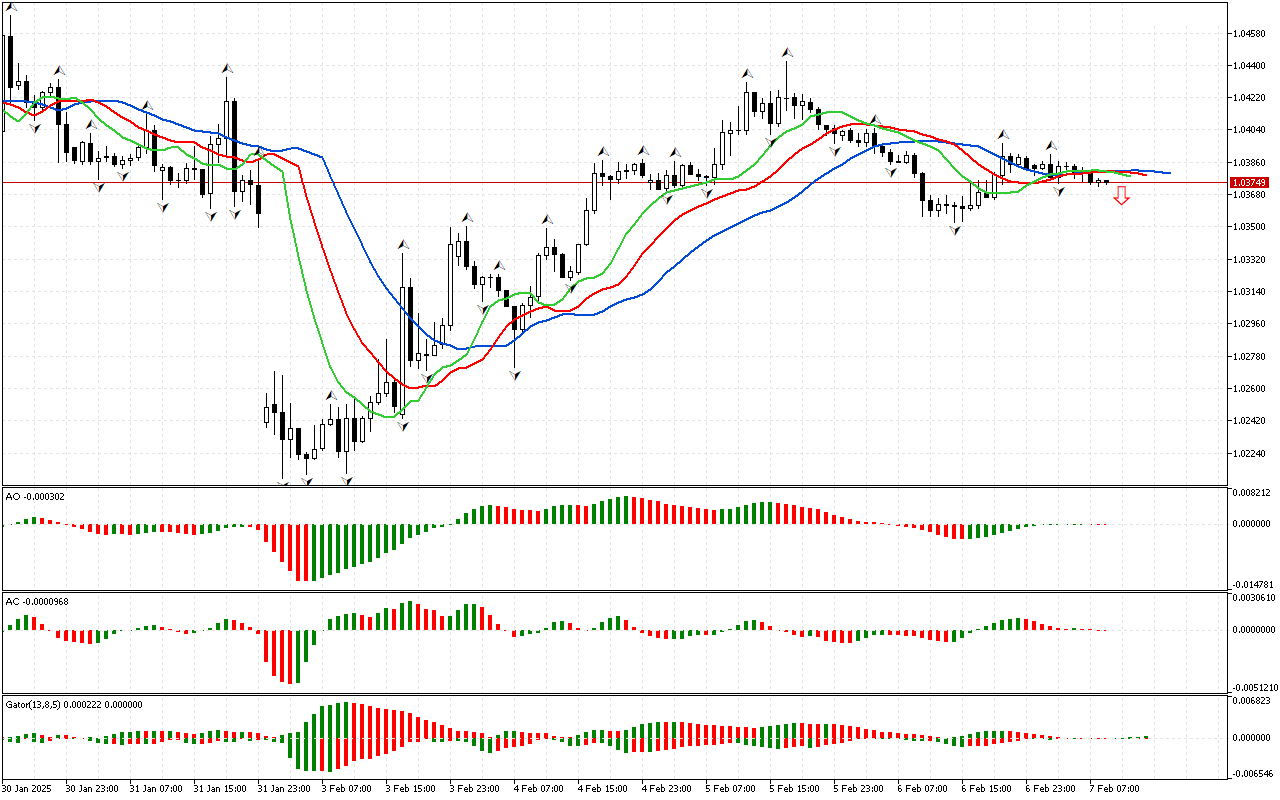Click the -0.006546 value on the Gator scale
Image resolution: width=1280 pixels, height=800 pixels.
[x=1252, y=774]
